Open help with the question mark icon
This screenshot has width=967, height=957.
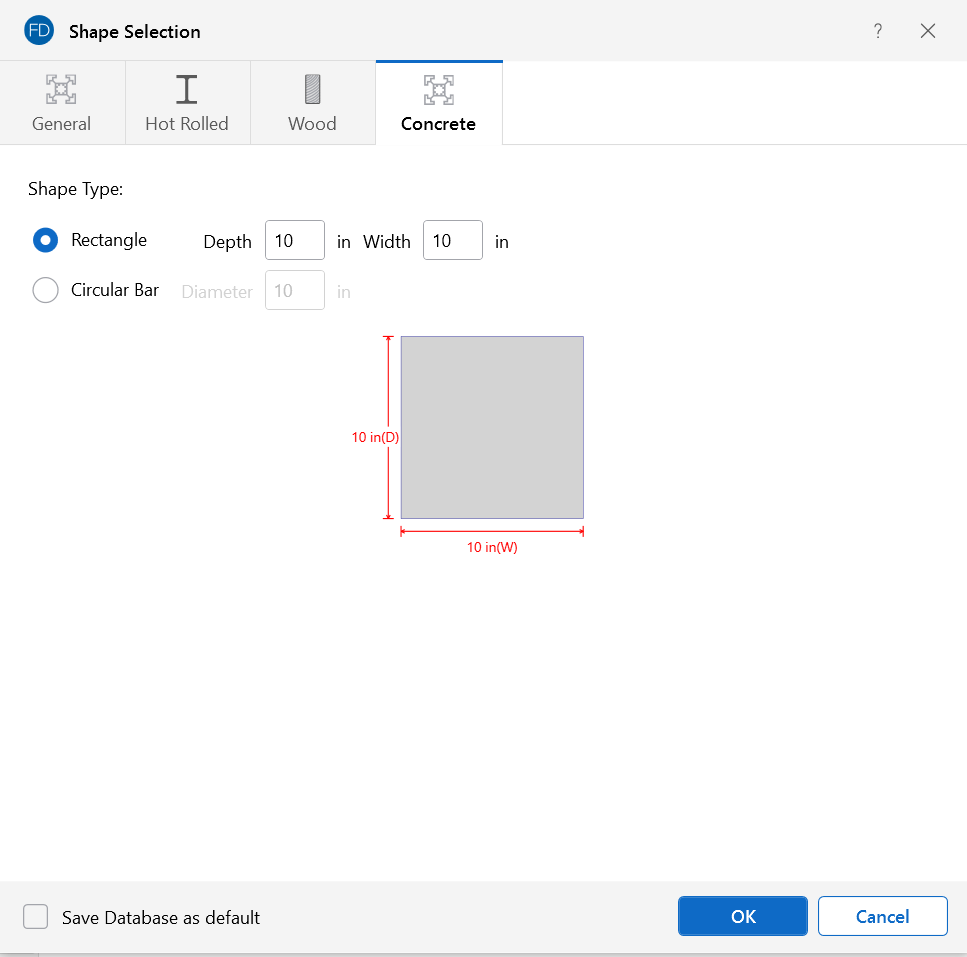click(878, 31)
